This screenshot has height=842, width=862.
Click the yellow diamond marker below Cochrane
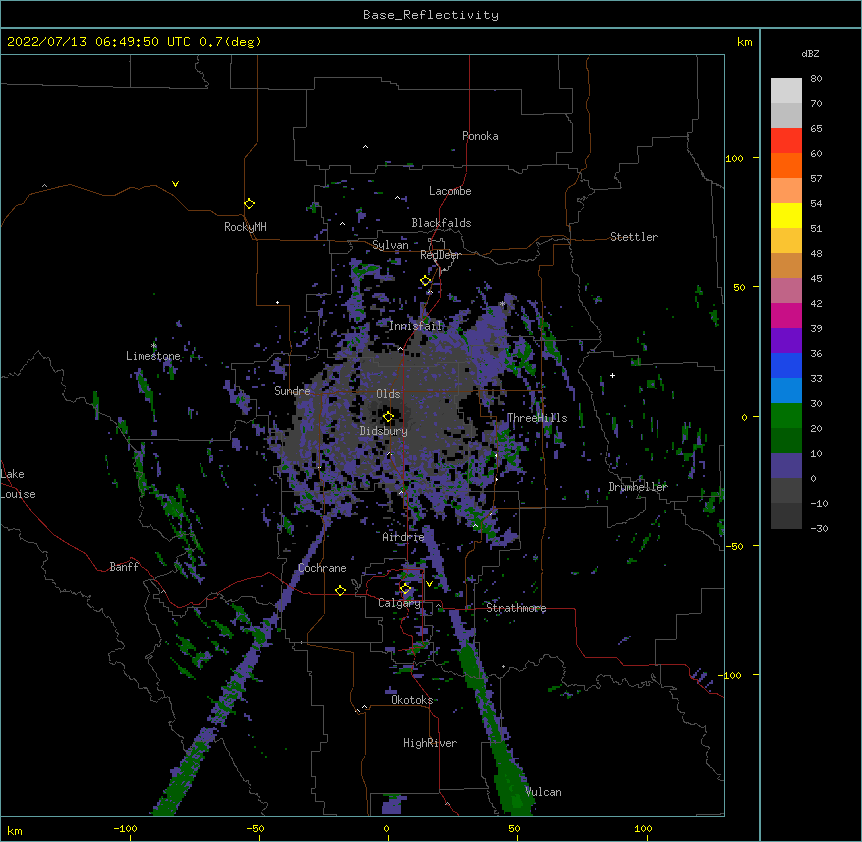[x=340, y=590]
